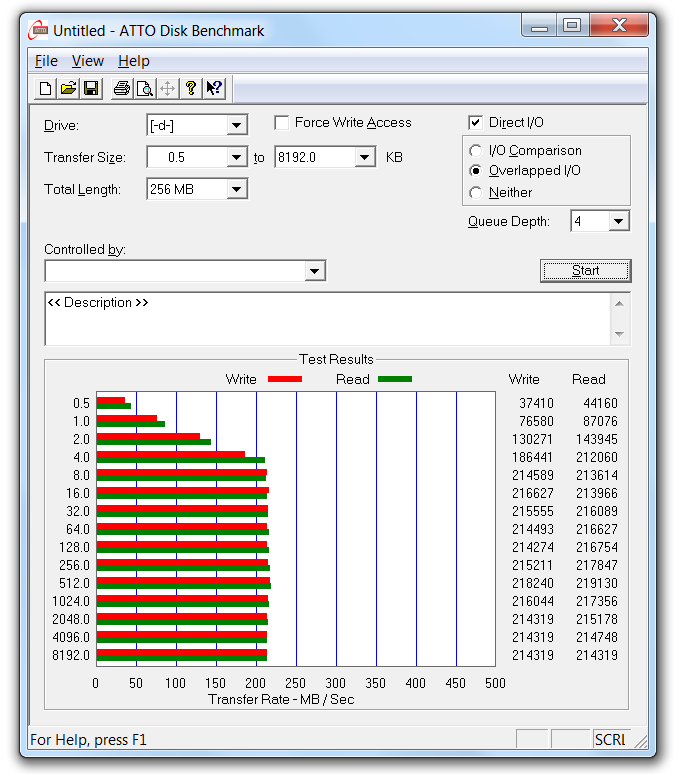Enable the Force Write Access checkbox
Screen dimensions: 676x774
282,123
